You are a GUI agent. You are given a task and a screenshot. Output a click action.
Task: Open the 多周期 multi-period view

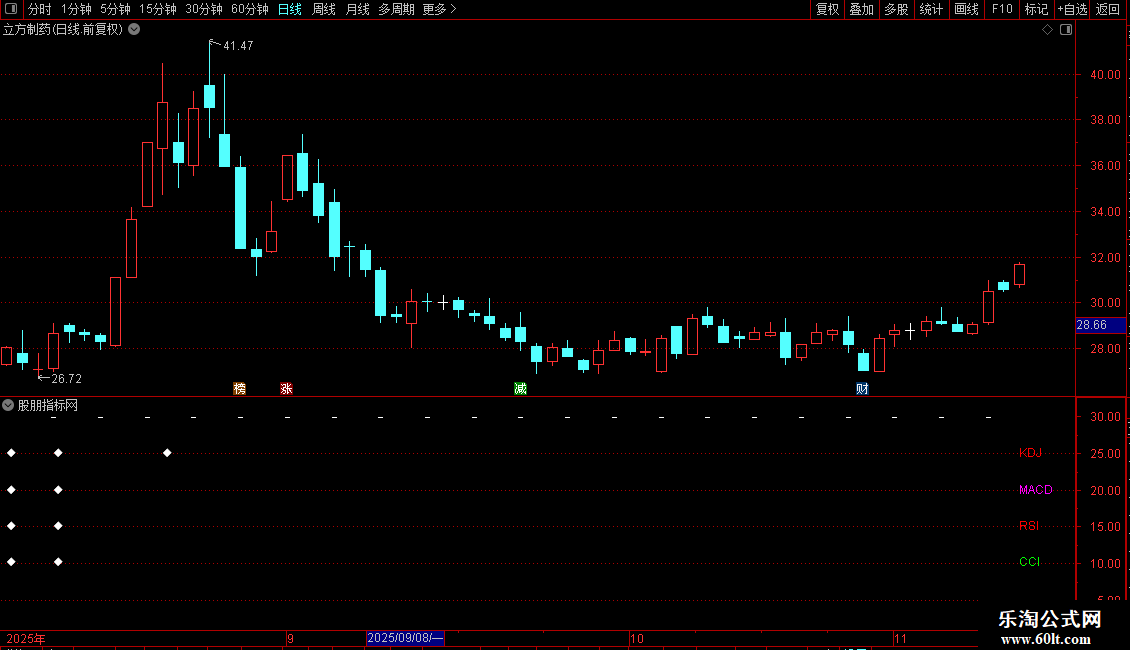[x=396, y=9]
